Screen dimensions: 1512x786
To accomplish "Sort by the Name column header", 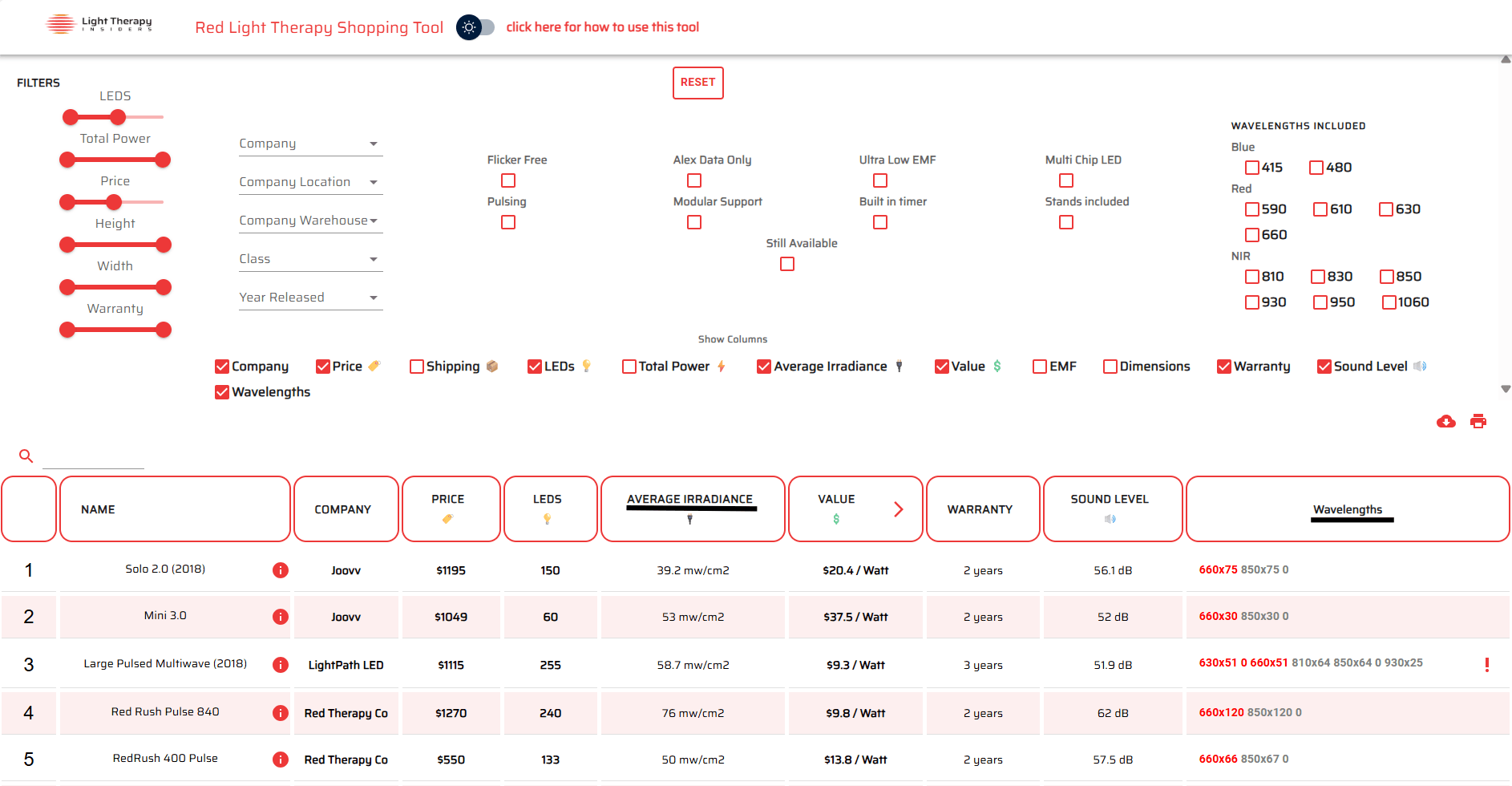I will pyautogui.click(x=175, y=509).
